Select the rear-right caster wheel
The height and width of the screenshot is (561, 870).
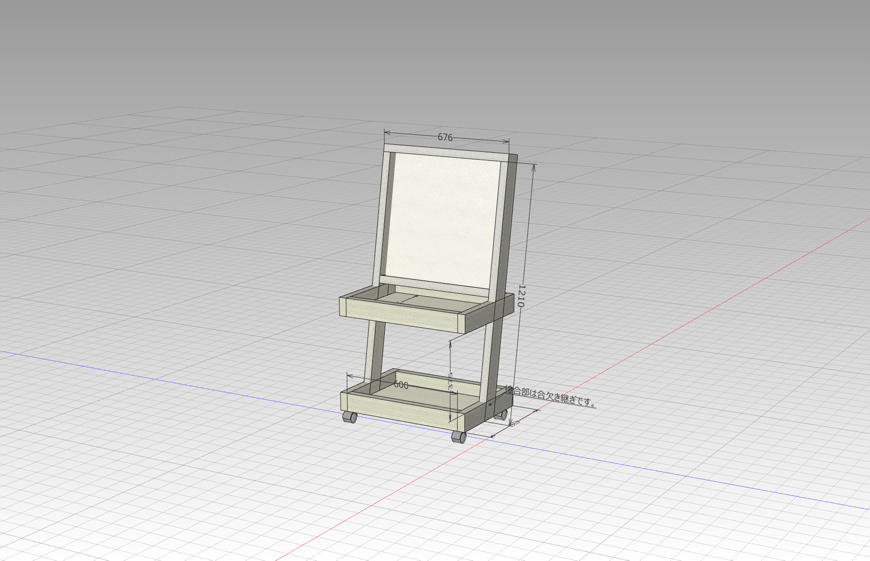click(x=501, y=414)
